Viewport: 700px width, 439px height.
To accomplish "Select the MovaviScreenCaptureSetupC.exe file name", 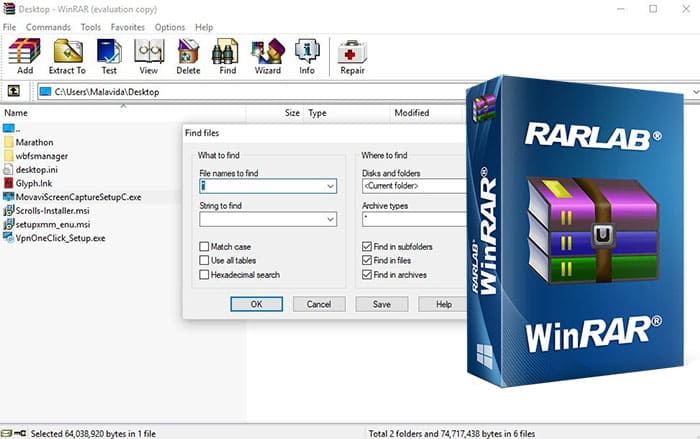I will (79, 197).
